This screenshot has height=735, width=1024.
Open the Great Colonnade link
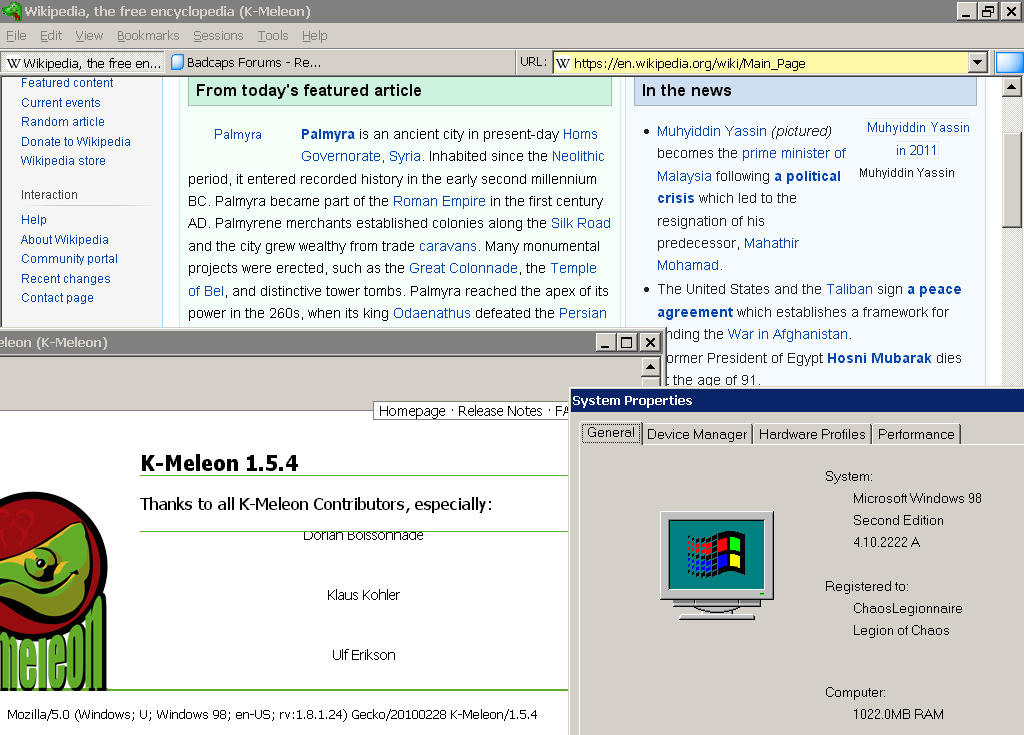[x=463, y=269]
